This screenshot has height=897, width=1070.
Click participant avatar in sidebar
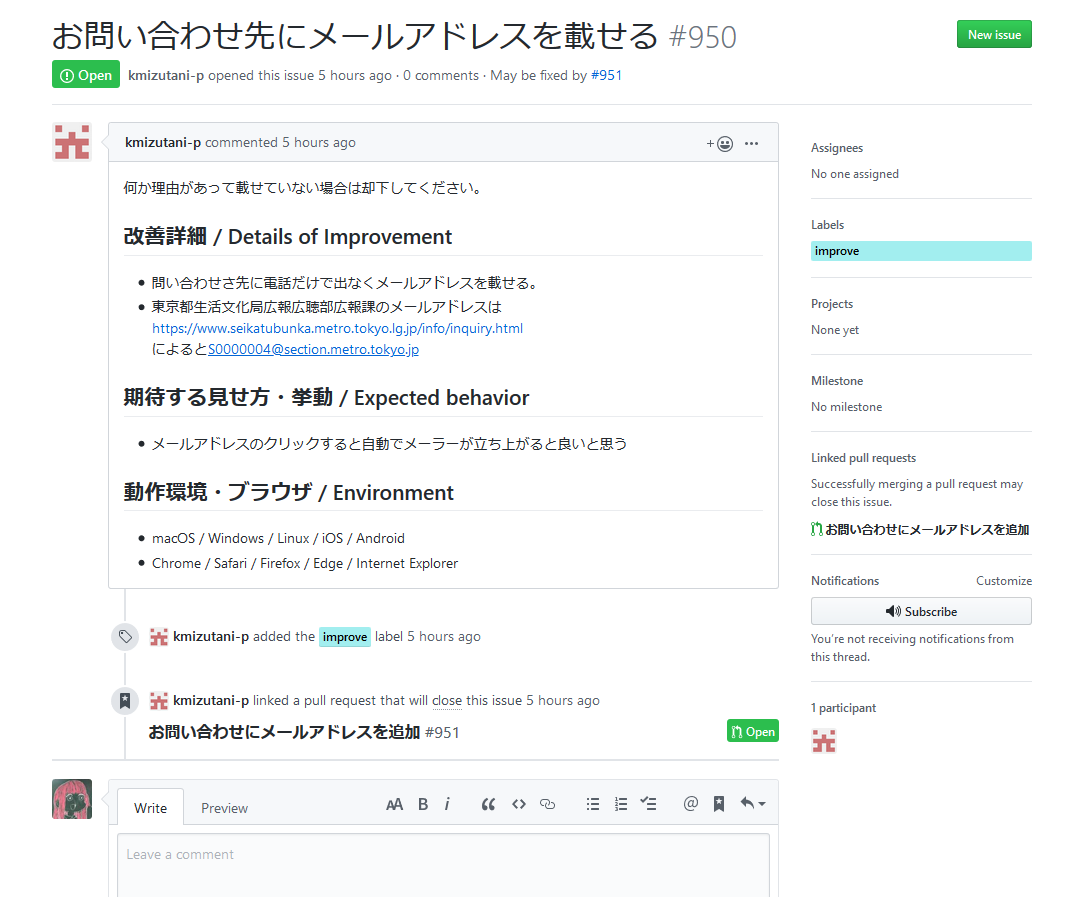(x=824, y=741)
